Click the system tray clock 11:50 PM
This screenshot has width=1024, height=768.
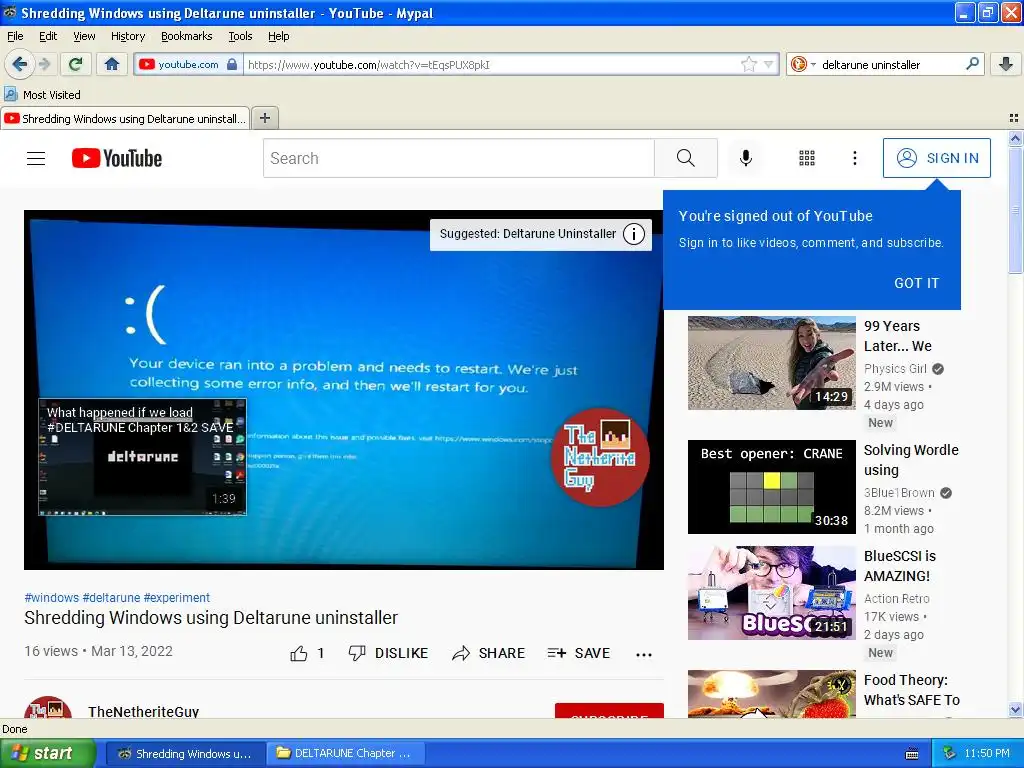click(x=987, y=753)
